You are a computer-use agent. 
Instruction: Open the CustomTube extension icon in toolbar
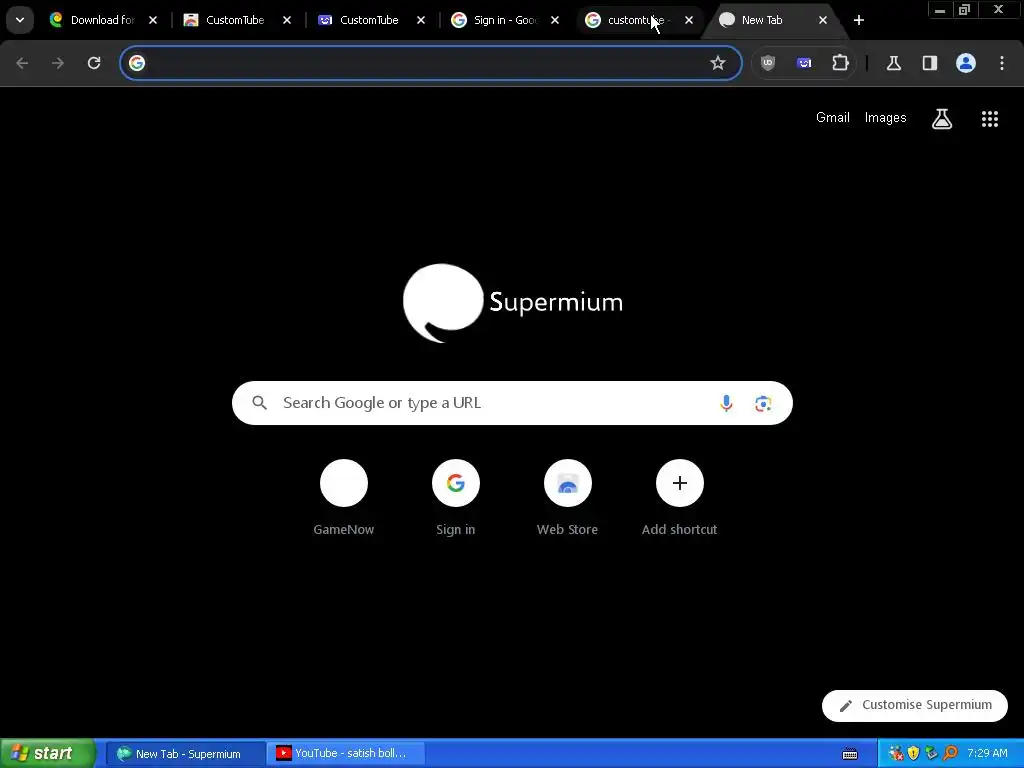804,63
